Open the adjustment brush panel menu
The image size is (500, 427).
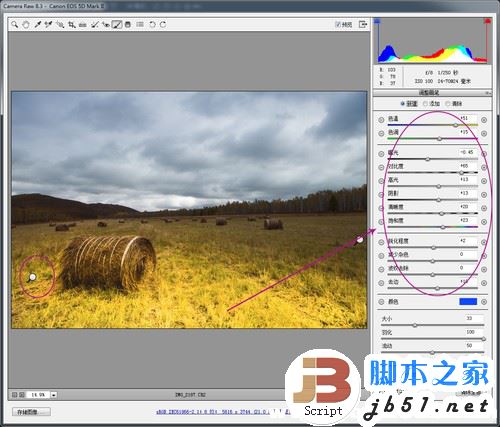pos(488,93)
